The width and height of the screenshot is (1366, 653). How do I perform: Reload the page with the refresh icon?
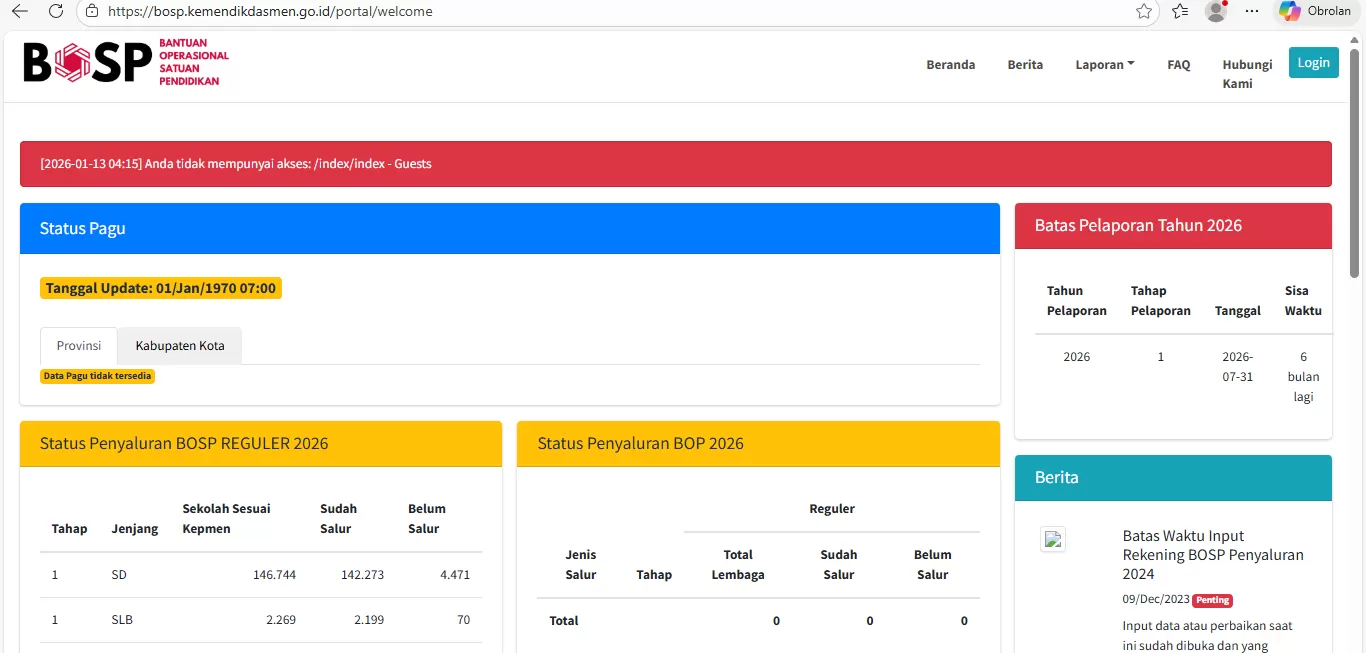(x=56, y=11)
